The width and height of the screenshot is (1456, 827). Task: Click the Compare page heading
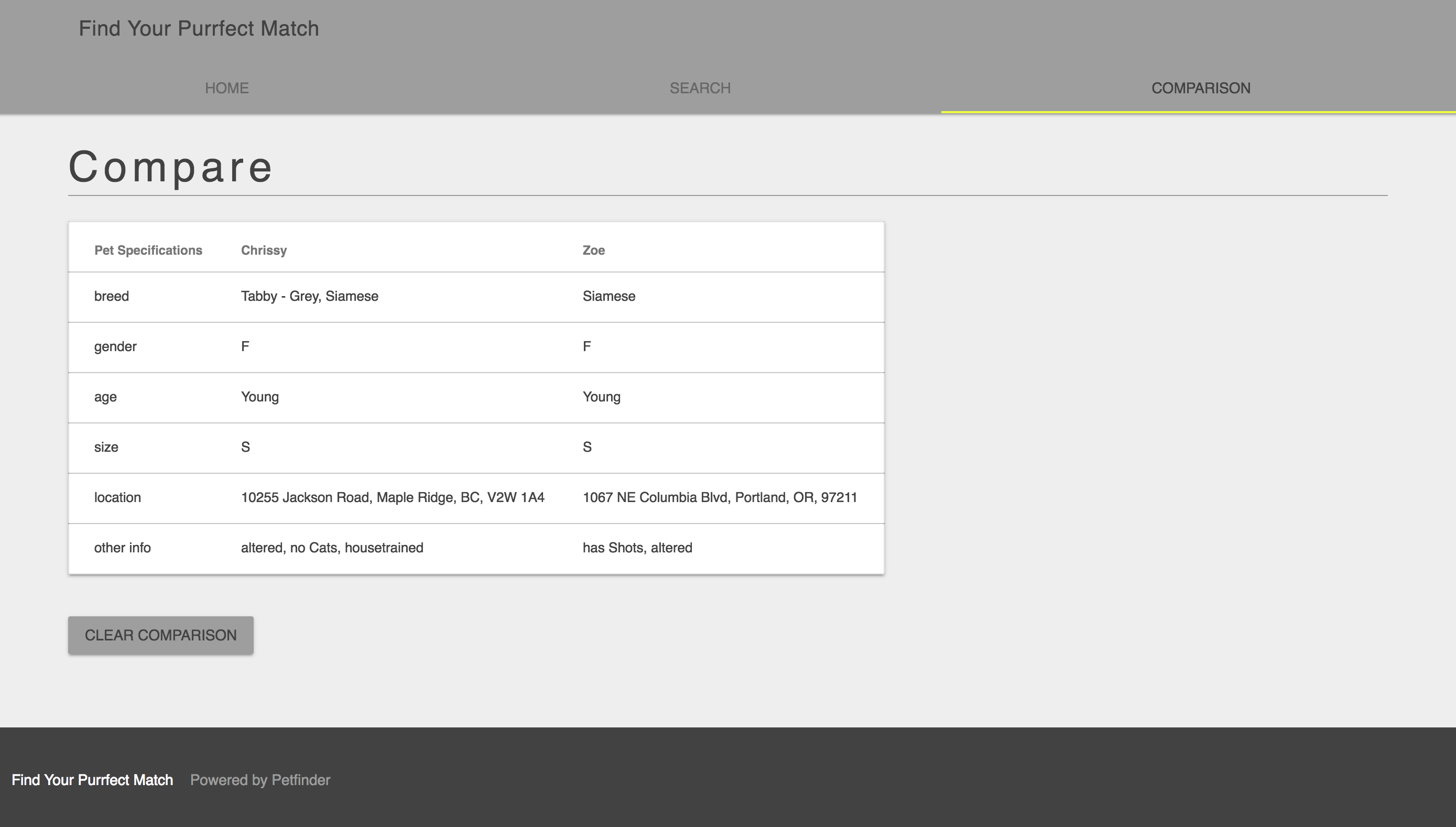[171, 167]
